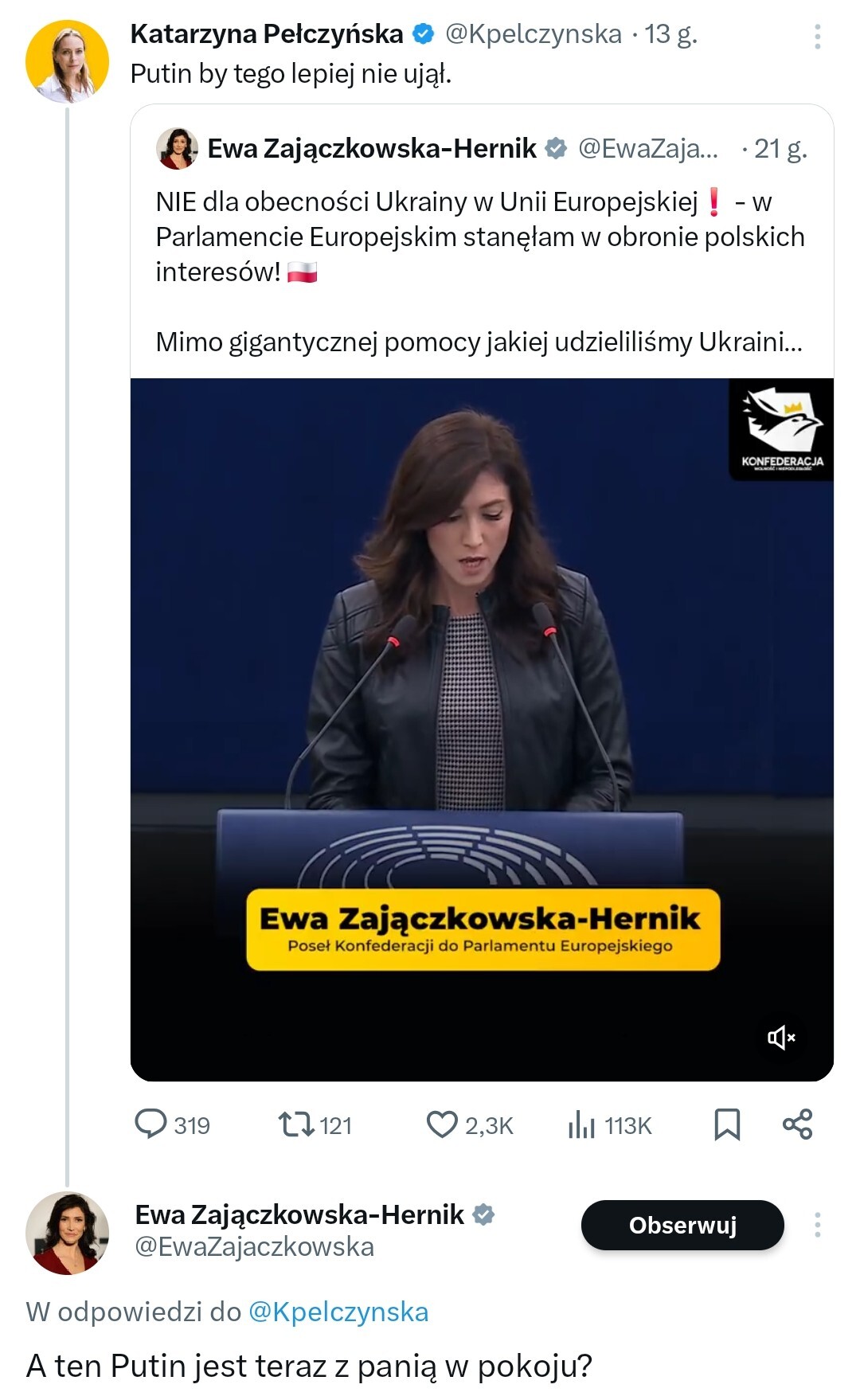Image resolution: width=860 pixels, height=1400 pixels.
Task: Tap the verified badge next to Katarzyna Pełczyńska
Action: 423,34
